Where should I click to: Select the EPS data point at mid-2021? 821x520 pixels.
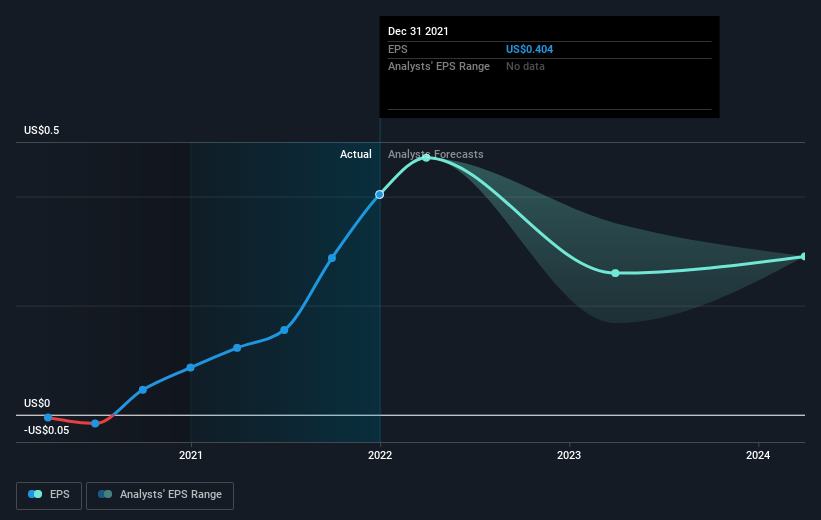[x=284, y=330]
